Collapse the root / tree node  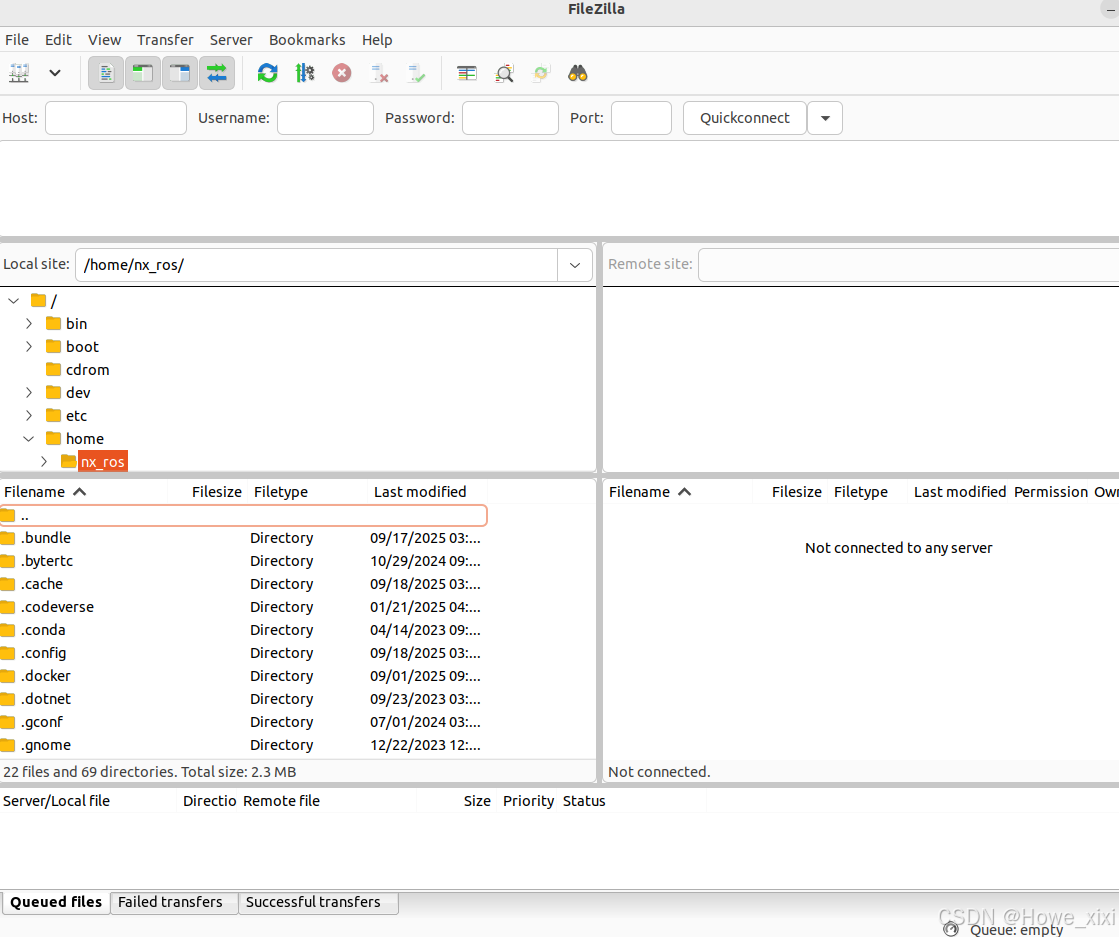click(14, 300)
